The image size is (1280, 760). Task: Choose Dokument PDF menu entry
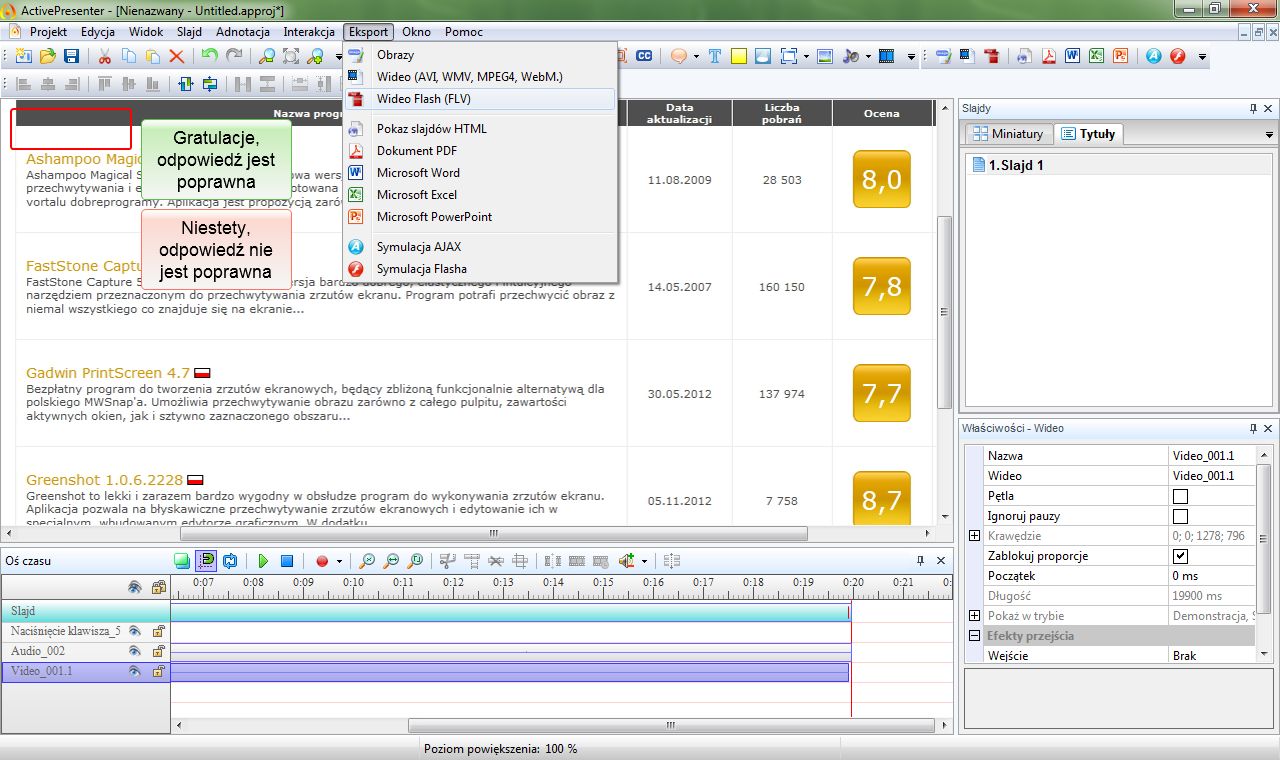click(x=480, y=151)
